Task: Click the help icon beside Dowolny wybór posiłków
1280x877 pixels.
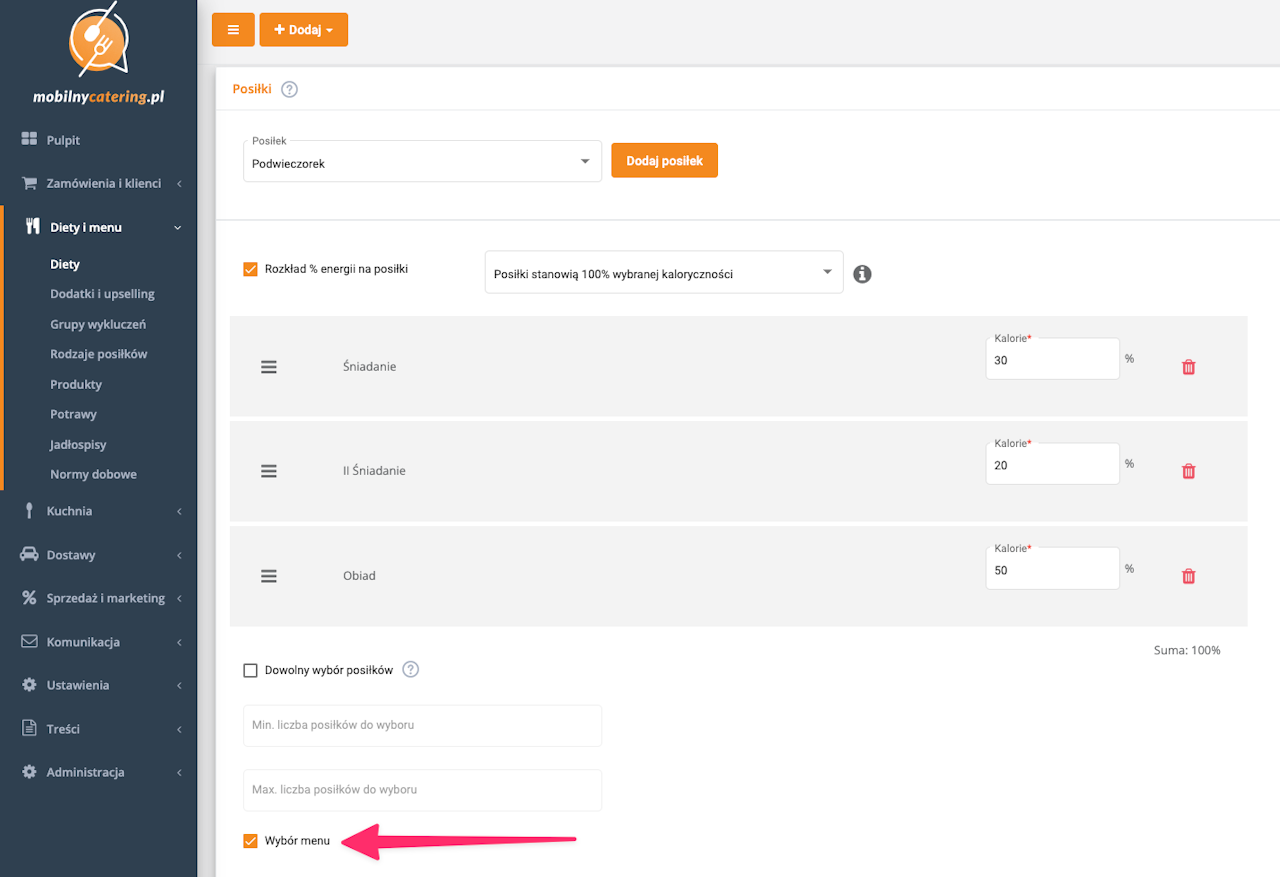Action: coord(410,670)
